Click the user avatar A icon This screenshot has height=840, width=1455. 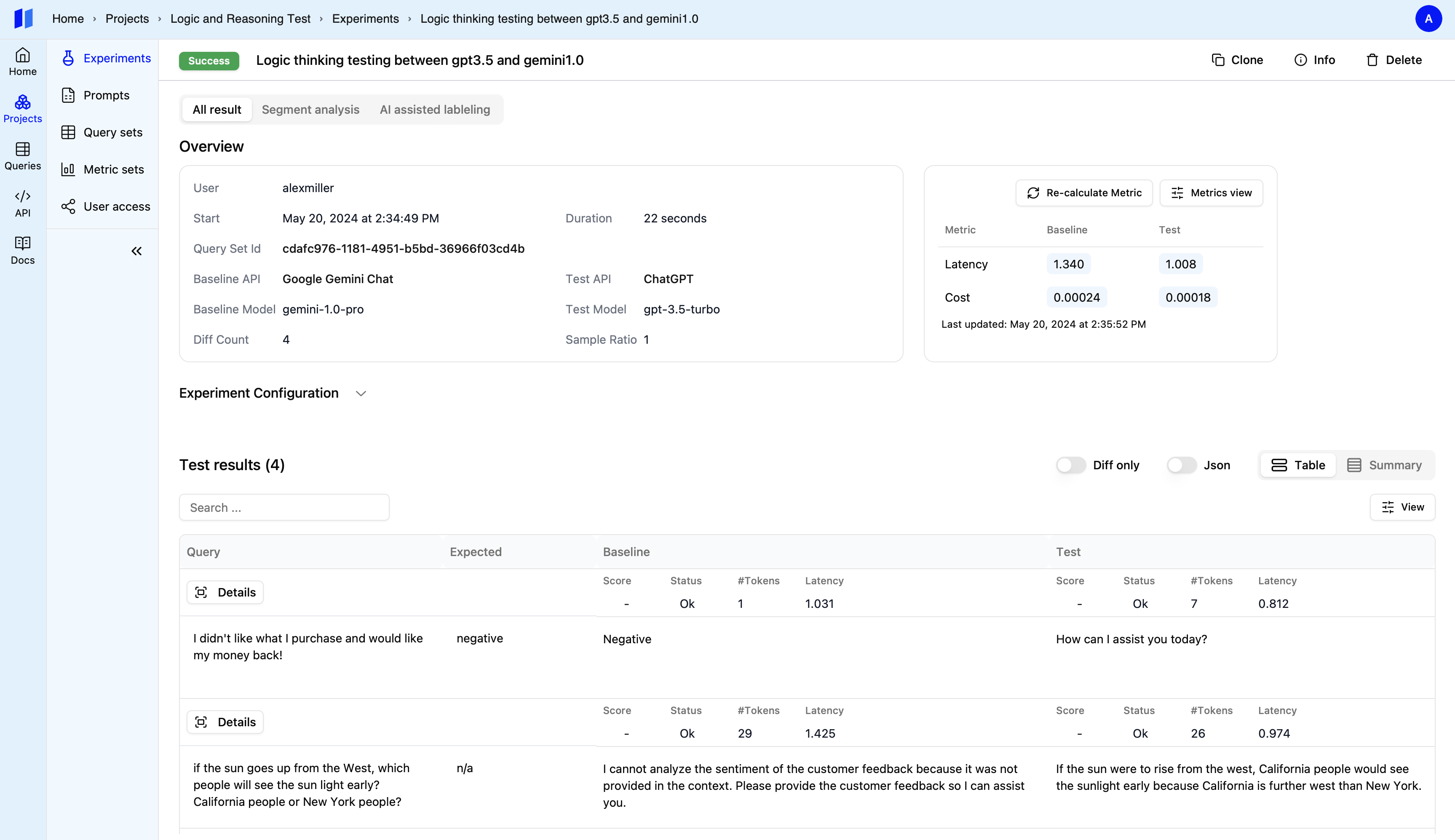tap(1428, 19)
